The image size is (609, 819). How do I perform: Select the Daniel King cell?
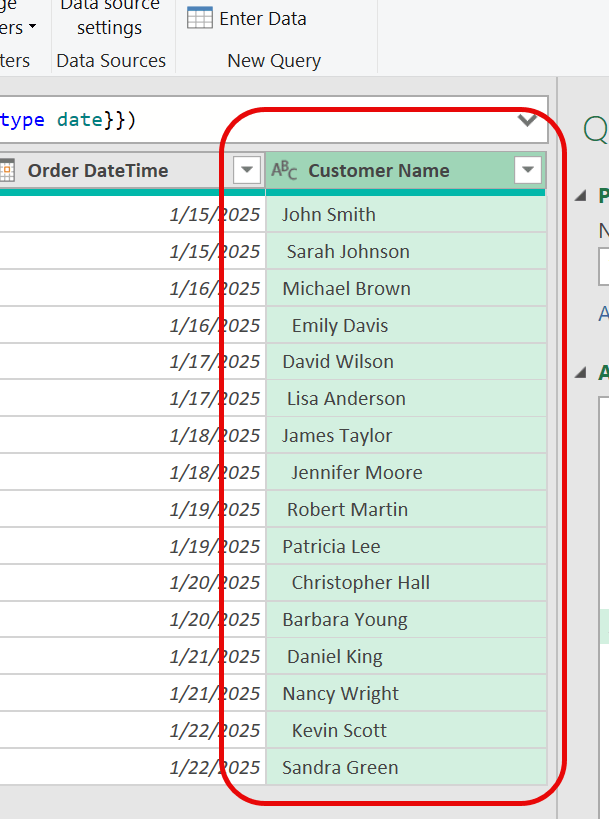[x=406, y=657]
